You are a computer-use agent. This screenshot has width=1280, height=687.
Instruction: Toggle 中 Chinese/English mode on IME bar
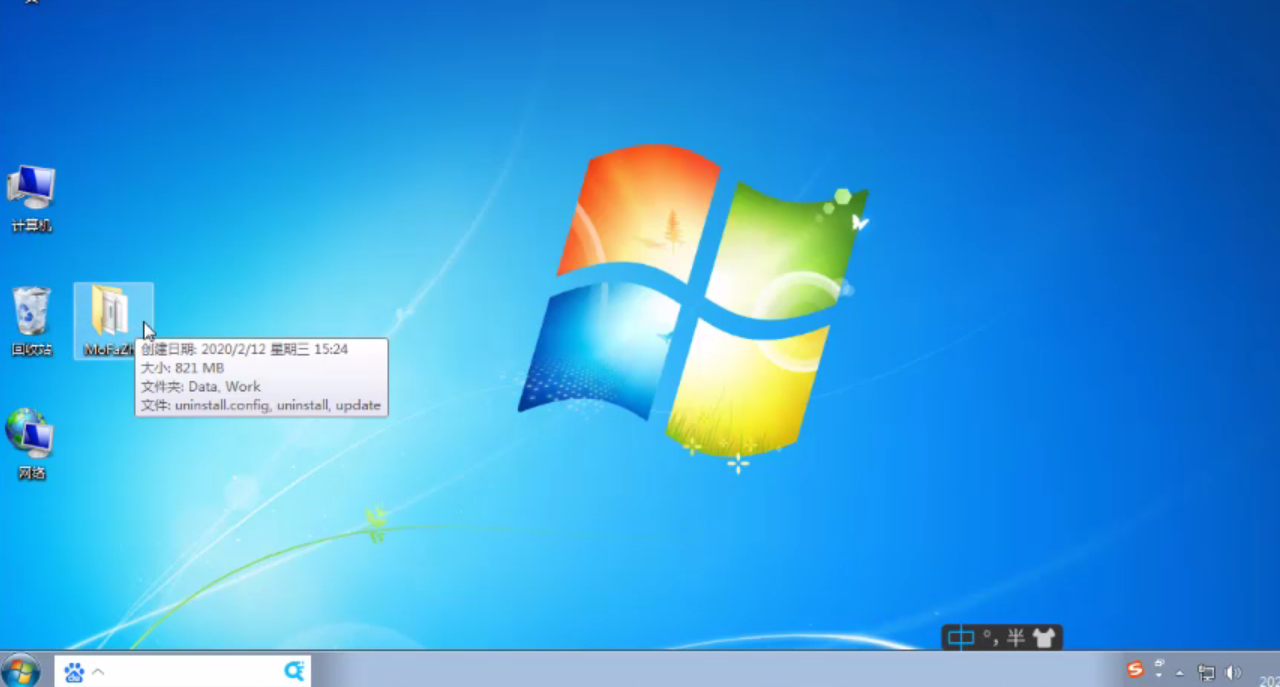(x=961, y=638)
